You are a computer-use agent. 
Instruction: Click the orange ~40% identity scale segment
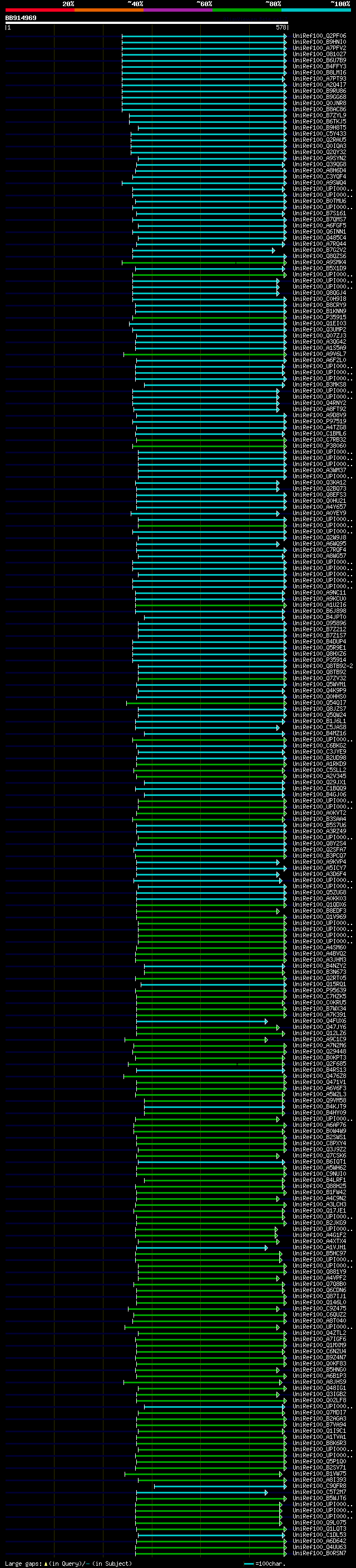(x=109, y=10)
